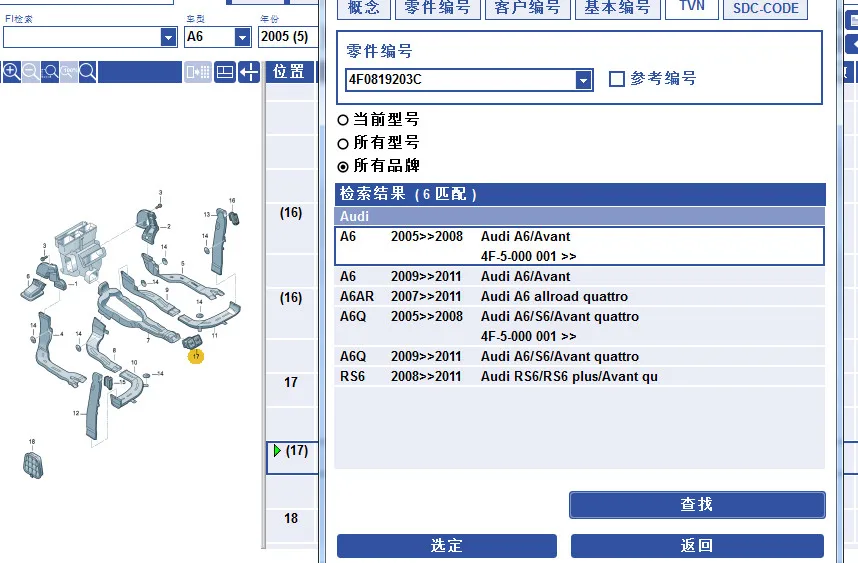Select the position row marked with a green arrow

coord(292,457)
